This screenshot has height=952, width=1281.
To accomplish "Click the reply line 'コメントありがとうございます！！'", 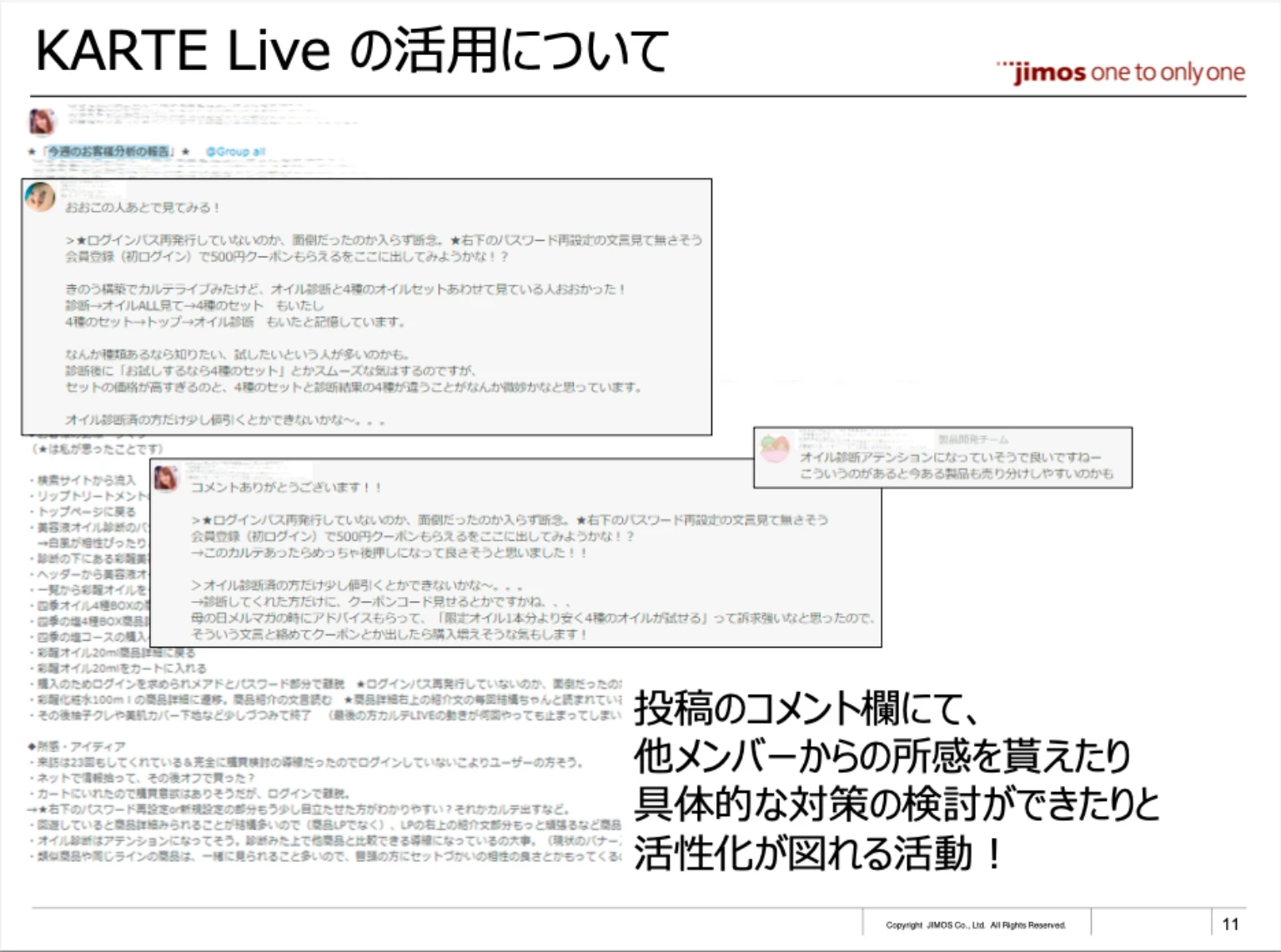I will pyautogui.click(x=286, y=487).
